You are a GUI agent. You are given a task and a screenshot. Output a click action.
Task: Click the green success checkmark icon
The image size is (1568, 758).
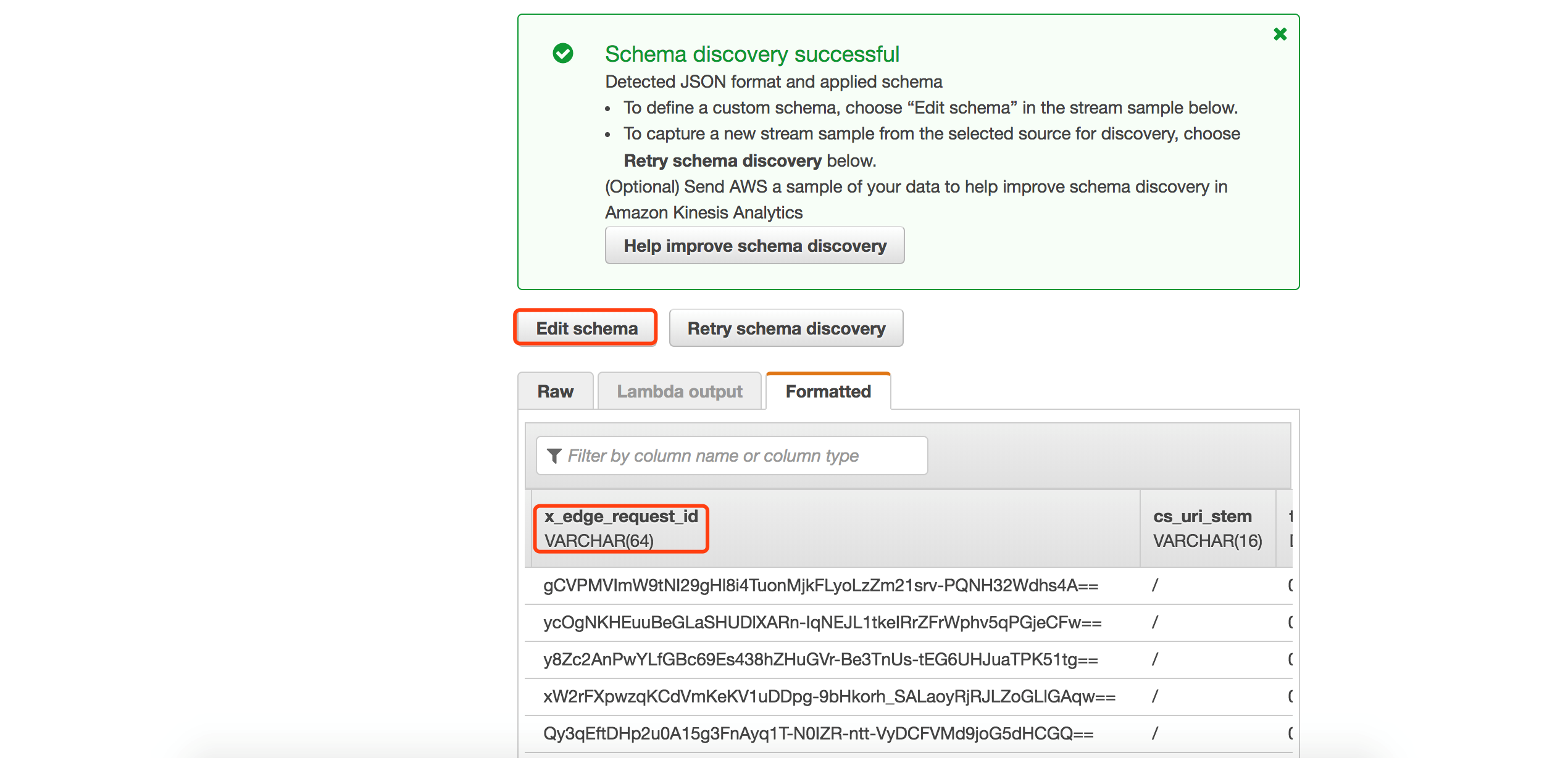pyautogui.click(x=562, y=54)
